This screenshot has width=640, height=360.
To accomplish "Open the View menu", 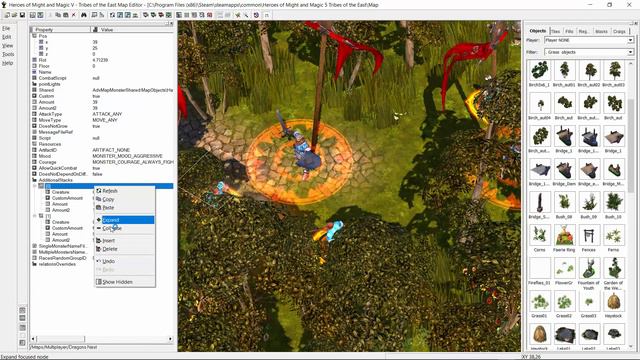I will point(8,46).
